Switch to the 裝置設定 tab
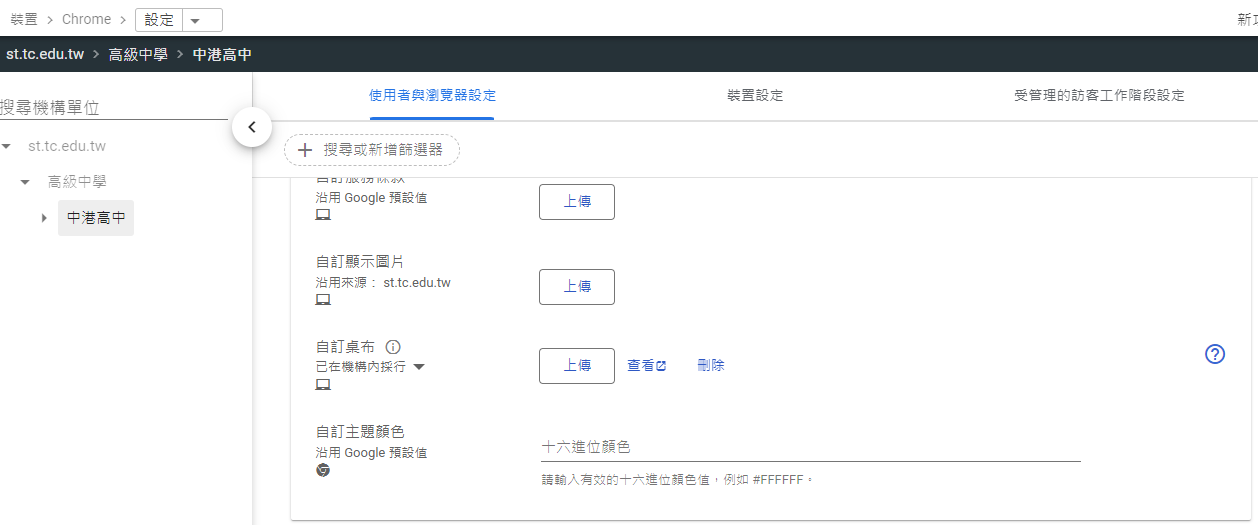1258x525 pixels. point(755,96)
